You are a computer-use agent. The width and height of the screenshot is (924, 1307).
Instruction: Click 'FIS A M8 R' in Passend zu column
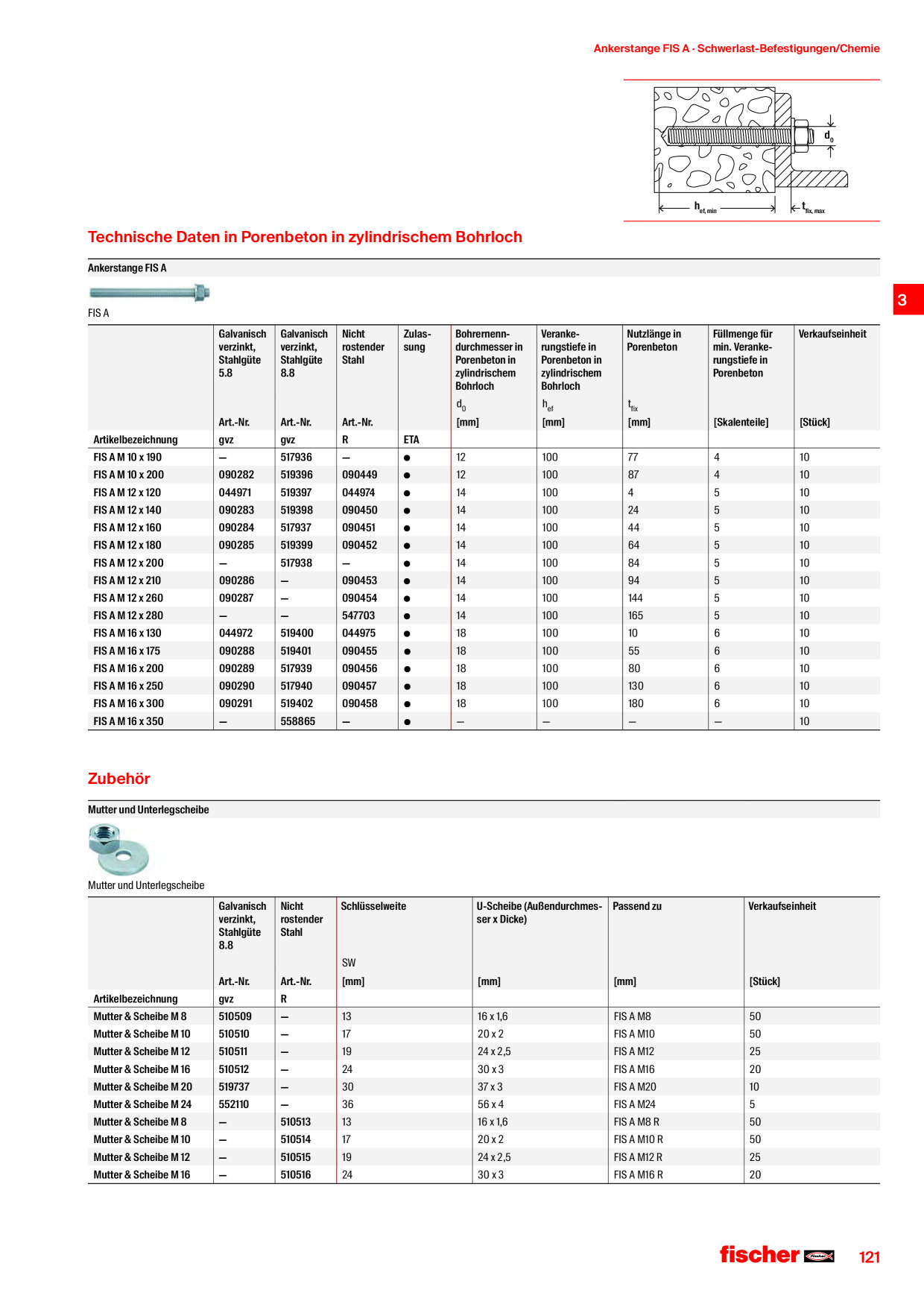[636, 1122]
